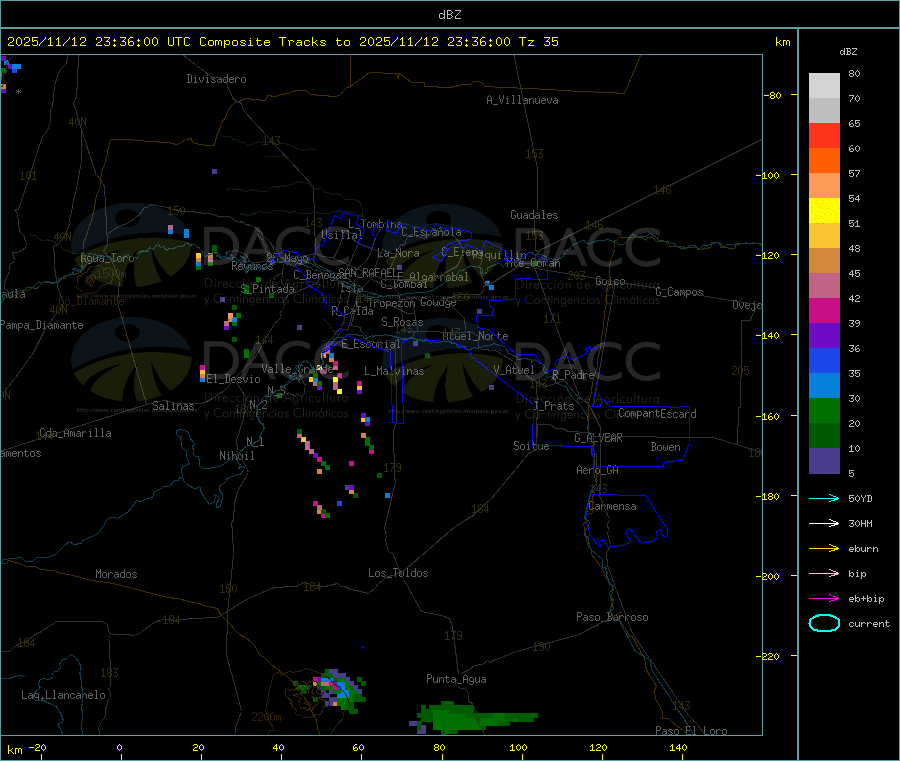Click the Agua_Toro place label
This screenshot has height=761, width=900.
[x=107, y=258]
